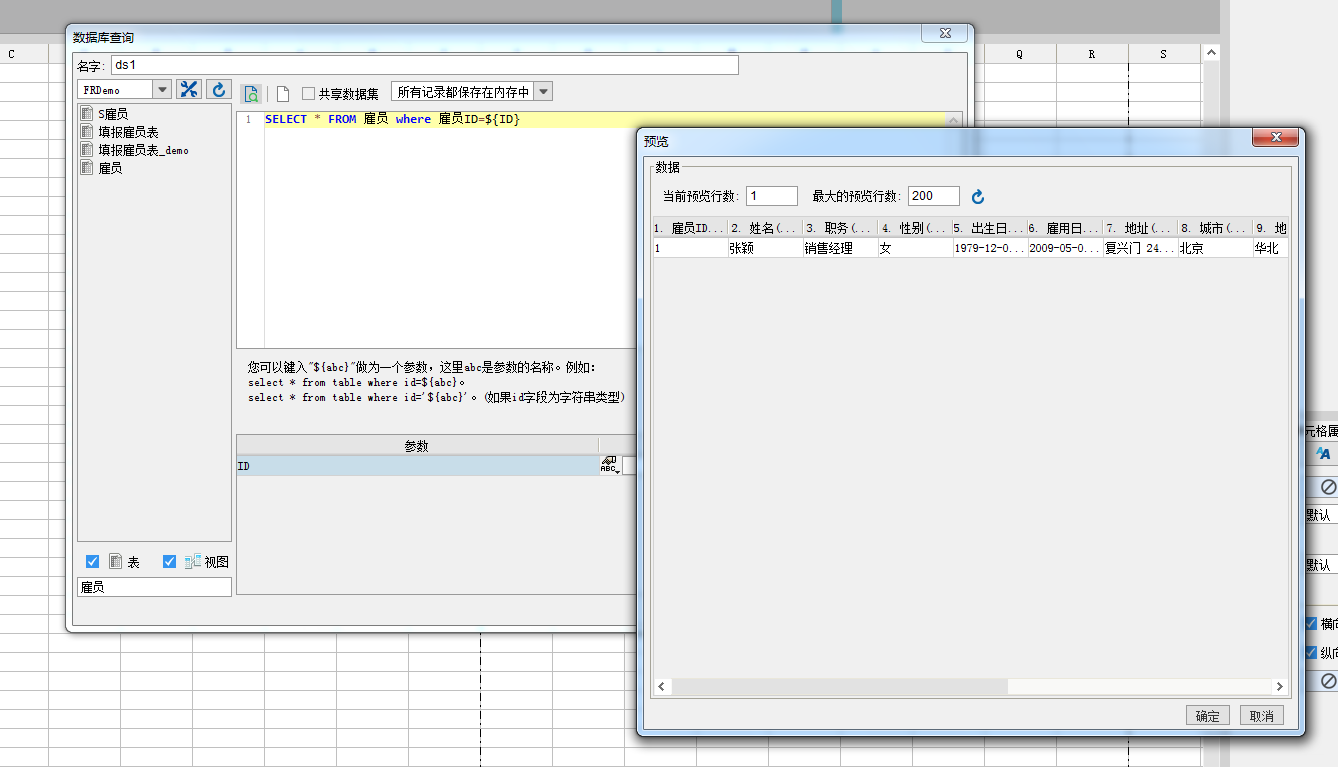
Task: Click the 城市 column header in preview
Action: click(1214, 228)
